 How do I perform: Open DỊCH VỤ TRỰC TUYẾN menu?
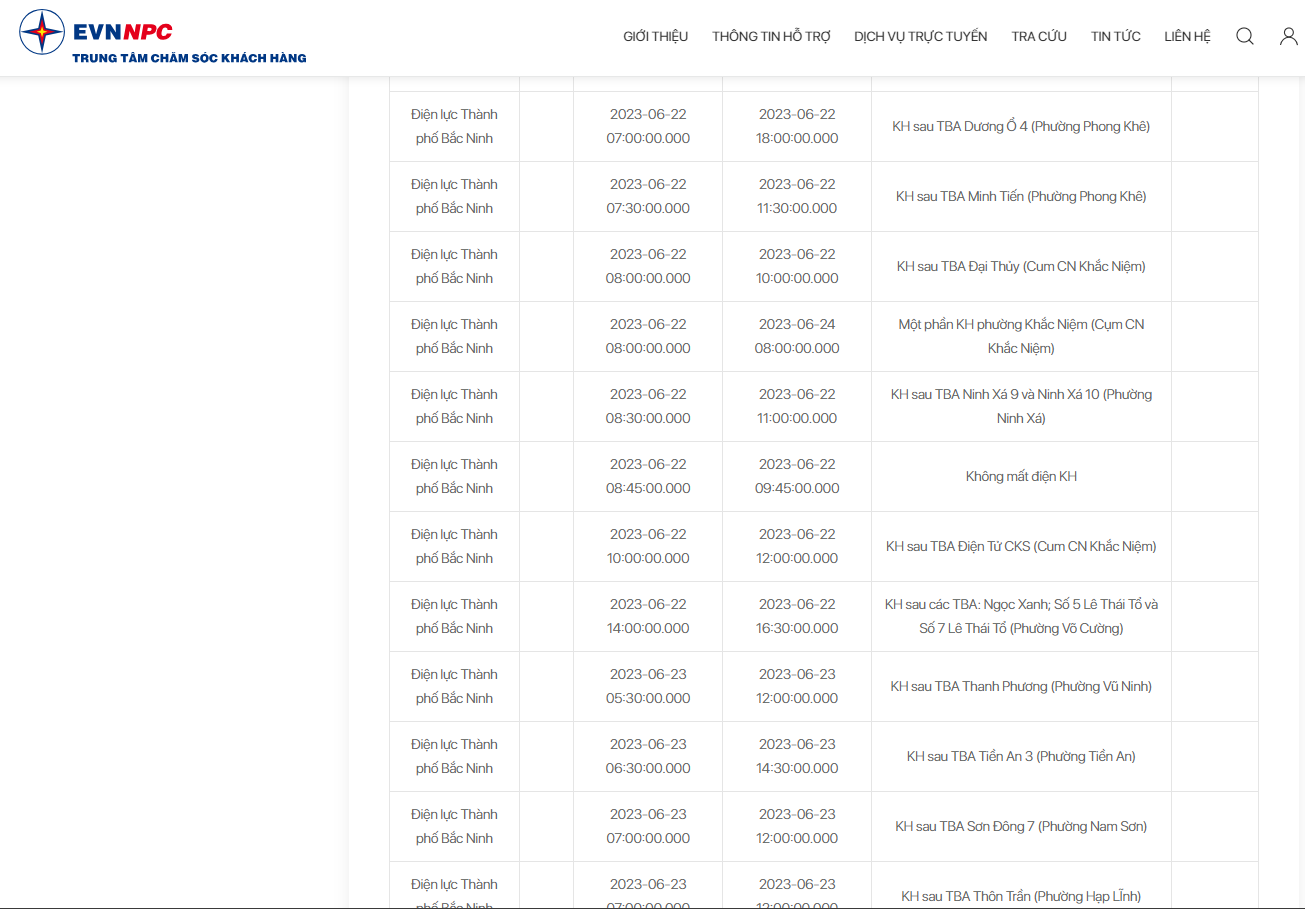921,36
